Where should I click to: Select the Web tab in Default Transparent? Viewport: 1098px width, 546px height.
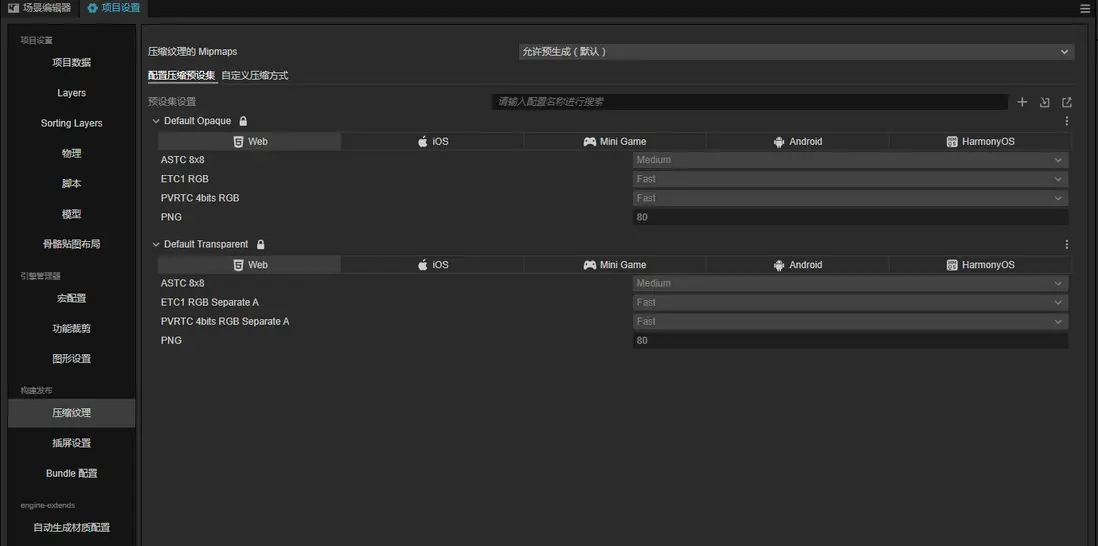click(x=249, y=265)
